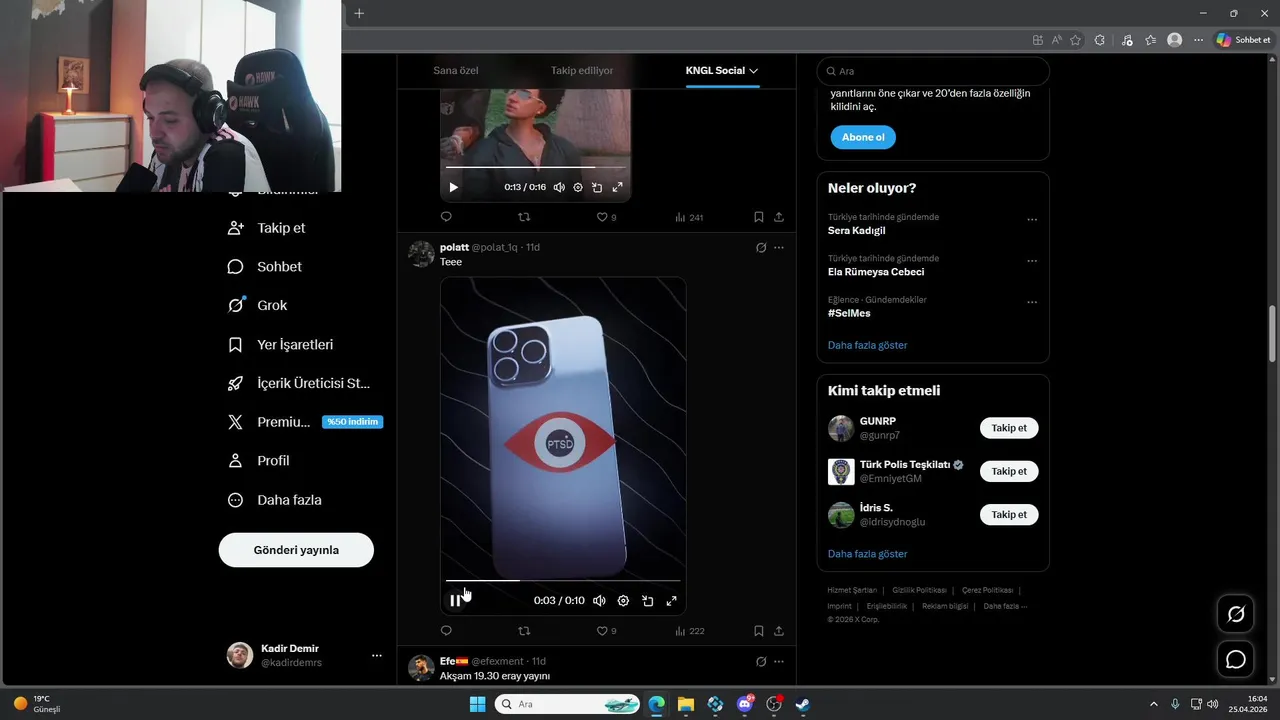Viewport: 1280px width, 720px height.
Task: Open settings gear of 0:16 video
Action: coord(578,187)
